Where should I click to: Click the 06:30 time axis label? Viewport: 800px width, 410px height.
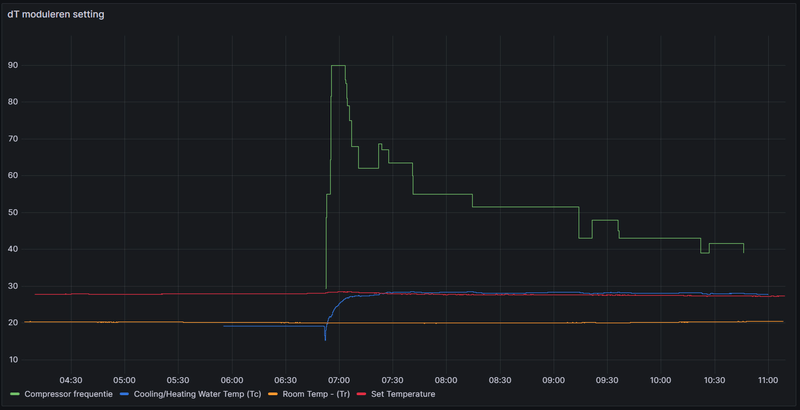point(285,380)
